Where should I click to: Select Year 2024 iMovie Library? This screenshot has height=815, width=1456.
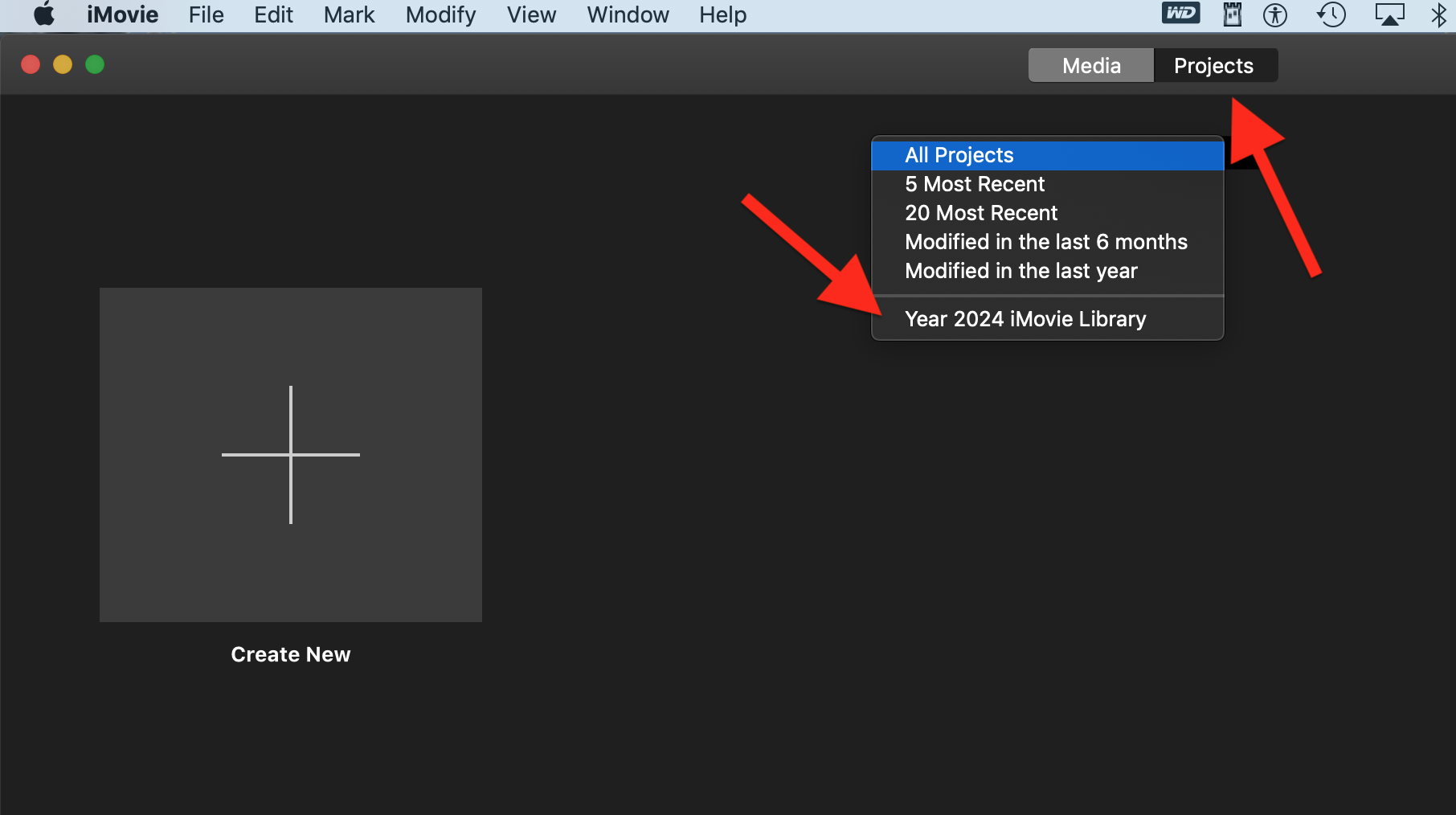tap(1048, 319)
